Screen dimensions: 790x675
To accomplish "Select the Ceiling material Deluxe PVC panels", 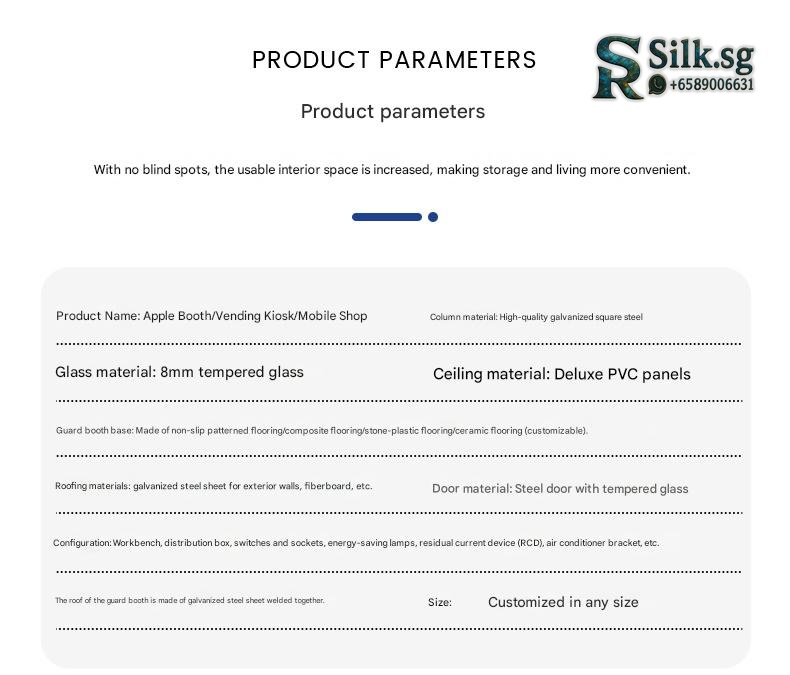I will pyautogui.click(x=561, y=374).
